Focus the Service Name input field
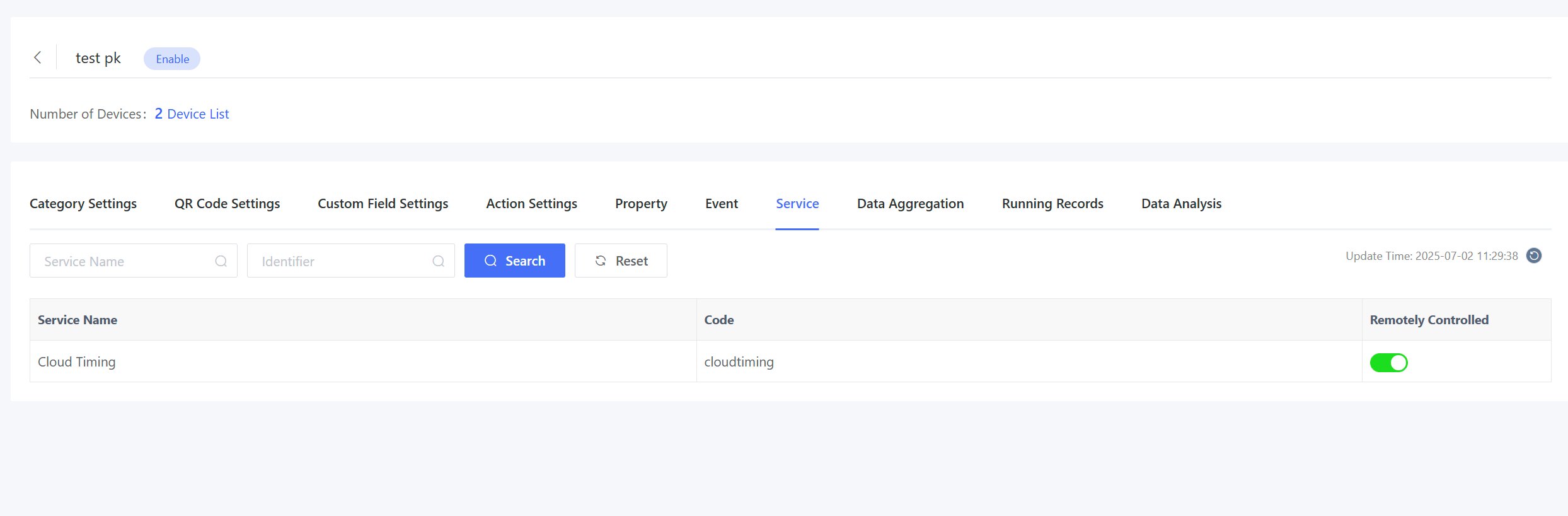The image size is (1568, 516). tap(123, 261)
